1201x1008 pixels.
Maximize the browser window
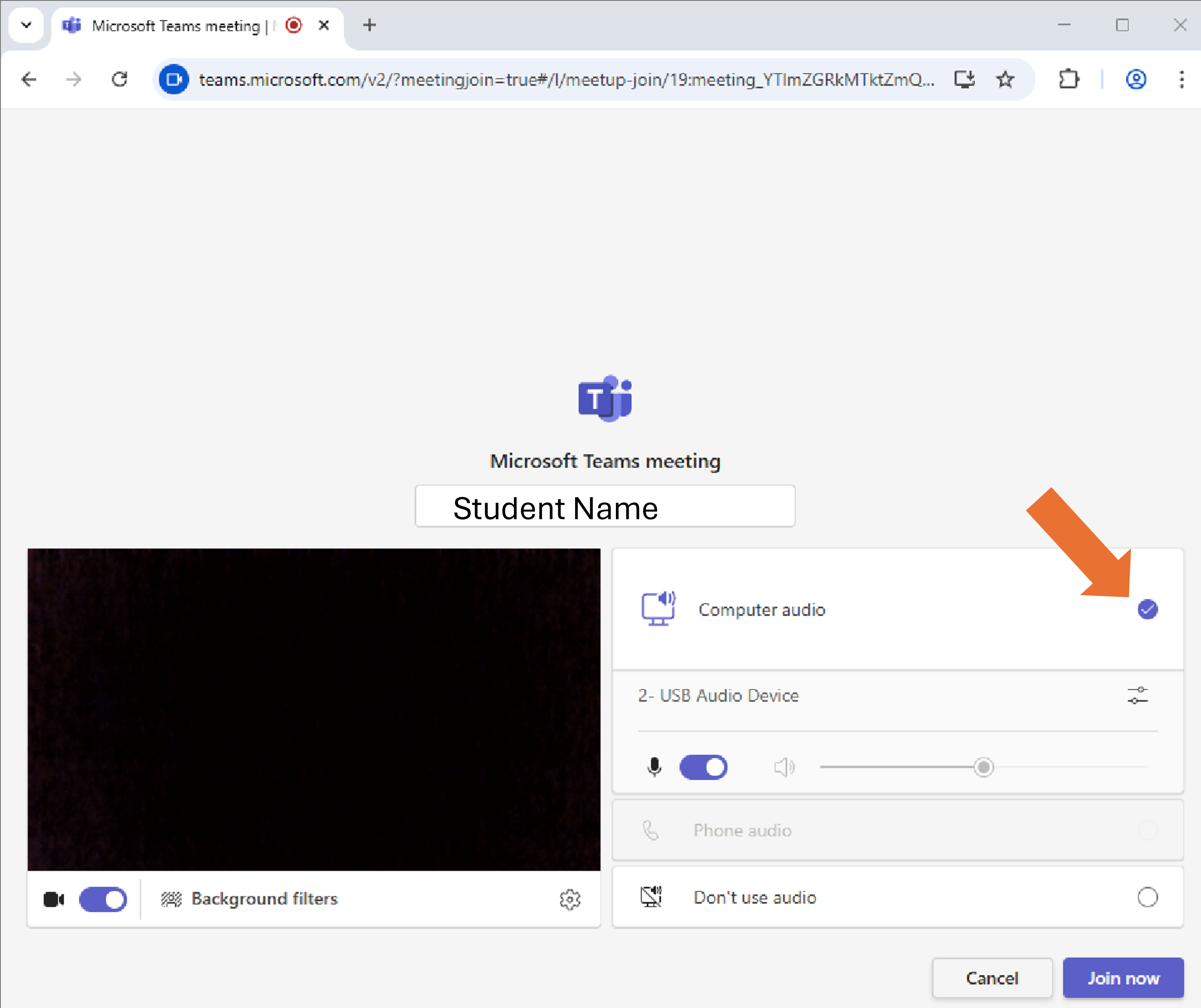(1122, 25)
